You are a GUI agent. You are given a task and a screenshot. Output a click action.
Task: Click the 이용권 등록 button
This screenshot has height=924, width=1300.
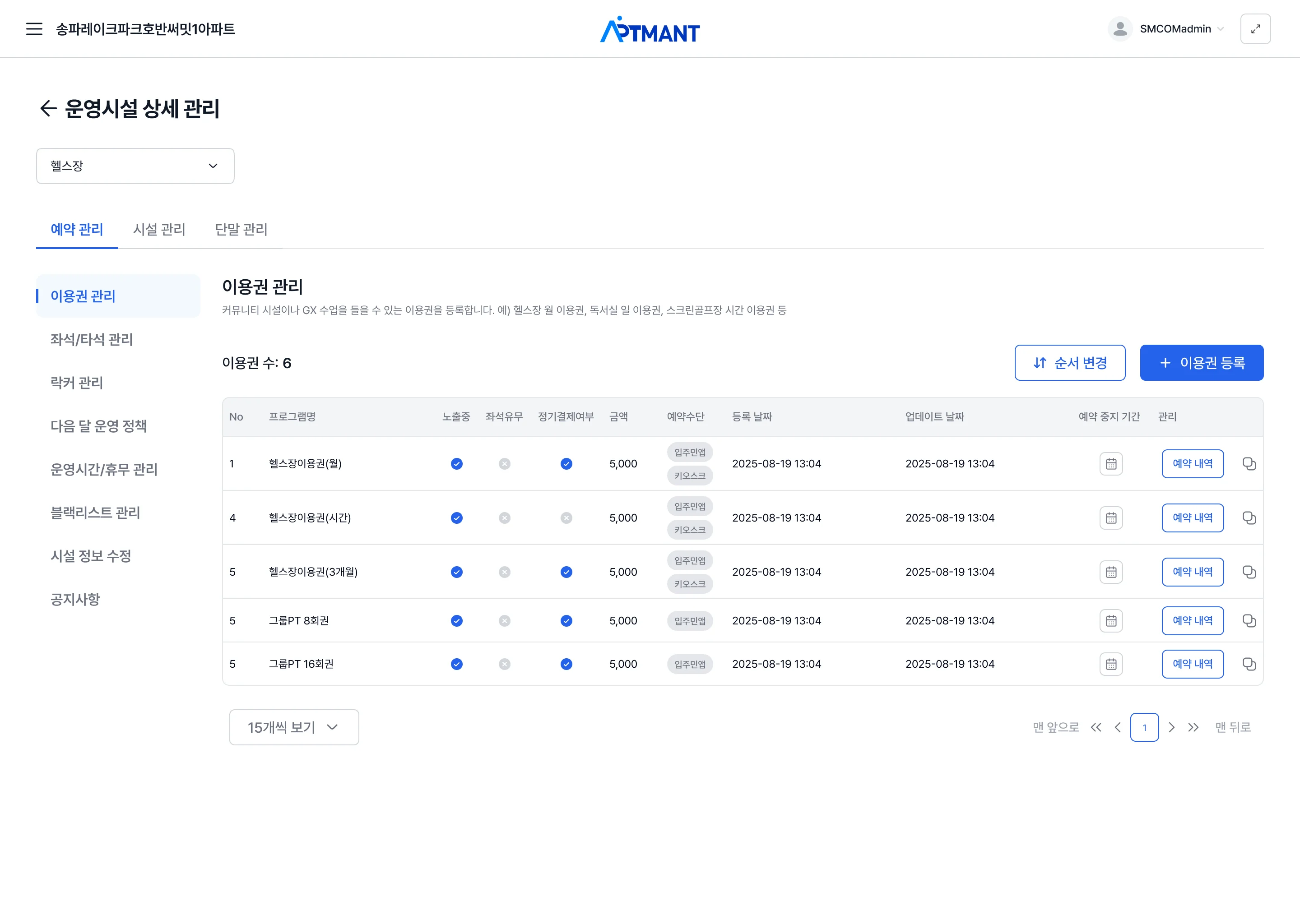pos(1202,362)
